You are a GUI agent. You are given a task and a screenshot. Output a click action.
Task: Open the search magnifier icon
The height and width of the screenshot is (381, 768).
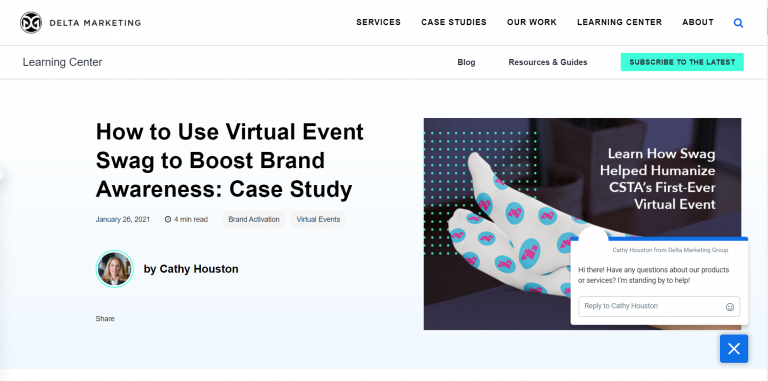click(x=738, y=23)
